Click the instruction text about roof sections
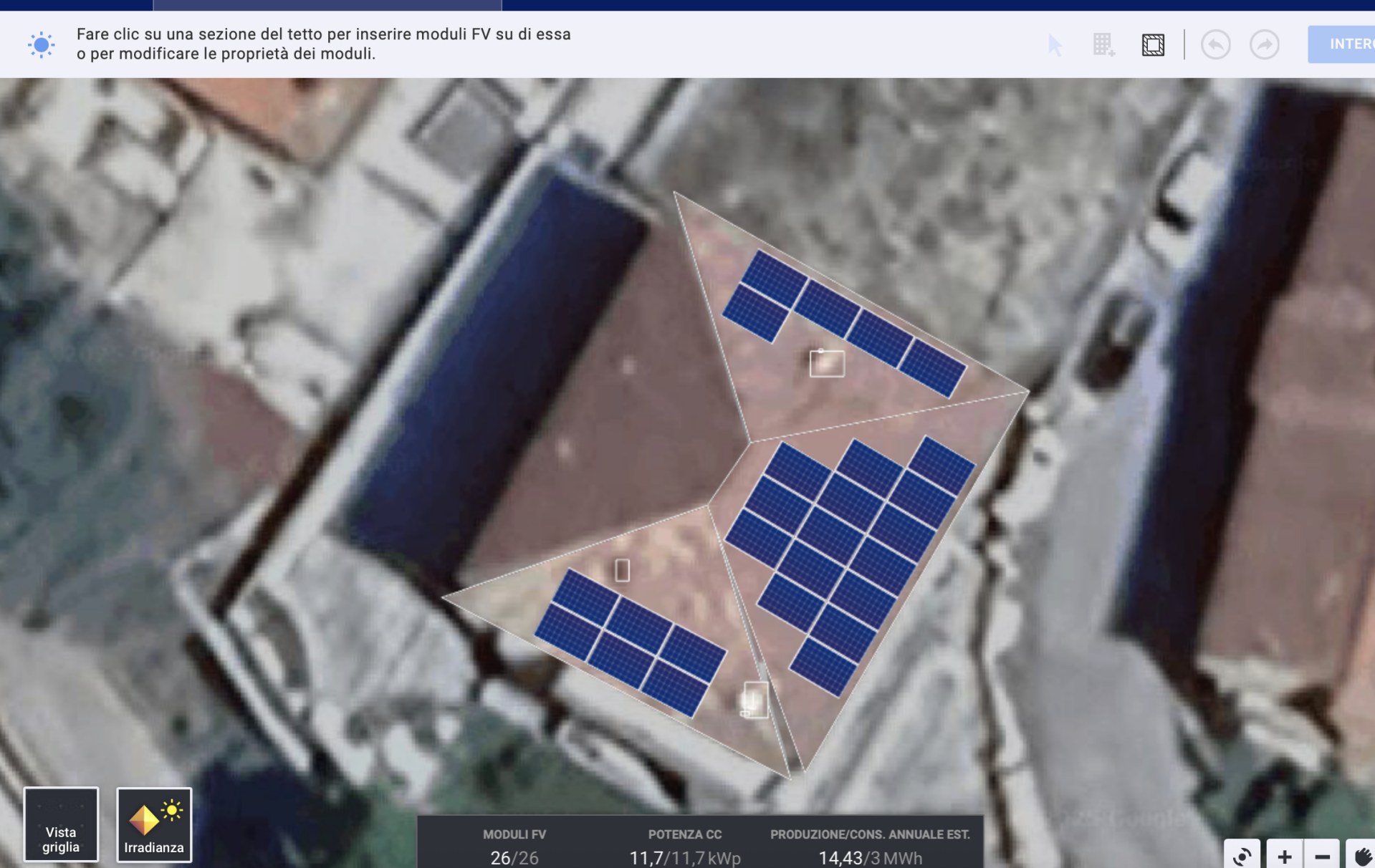 (324, 44)
